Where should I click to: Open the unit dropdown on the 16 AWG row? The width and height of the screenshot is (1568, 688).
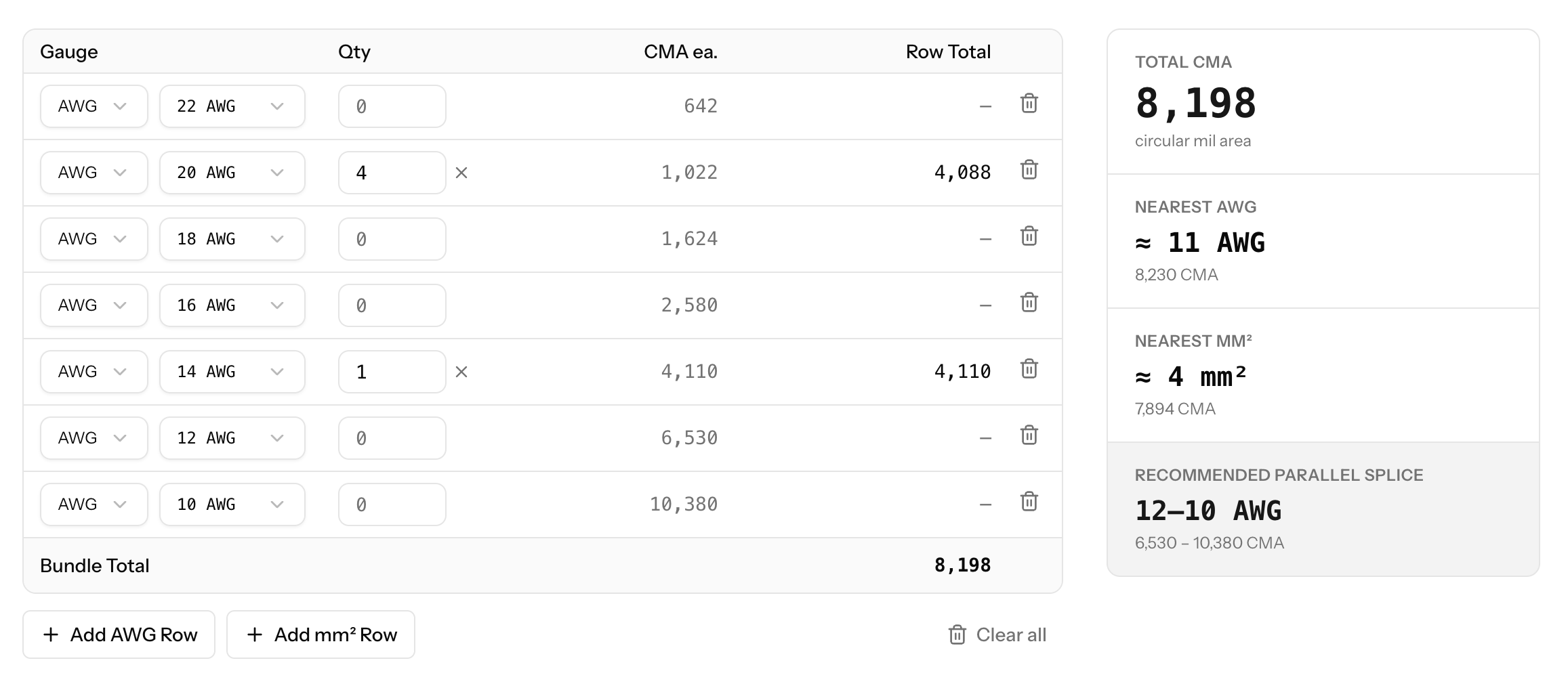pyautogui.click(x=94, y=305)
